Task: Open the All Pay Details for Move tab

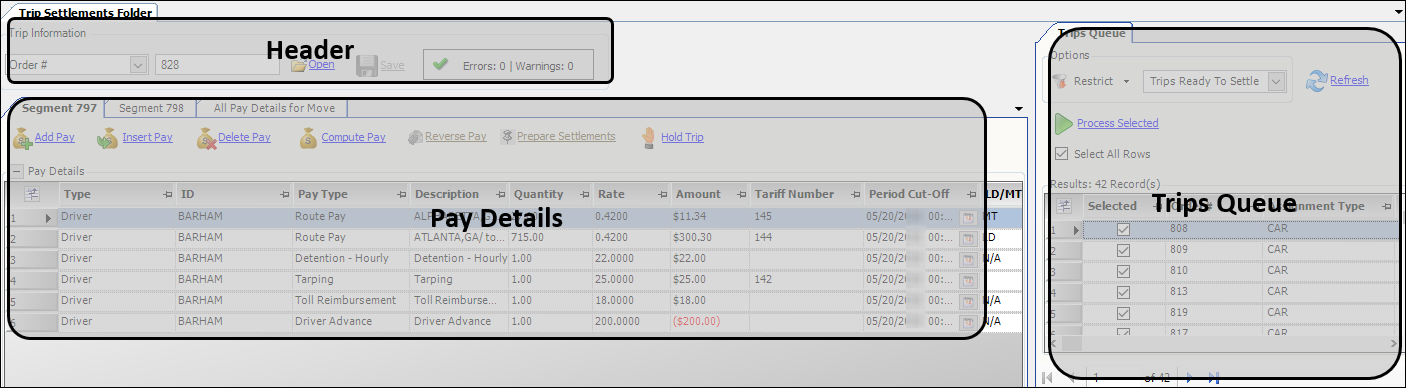Action: pos(274,108)
